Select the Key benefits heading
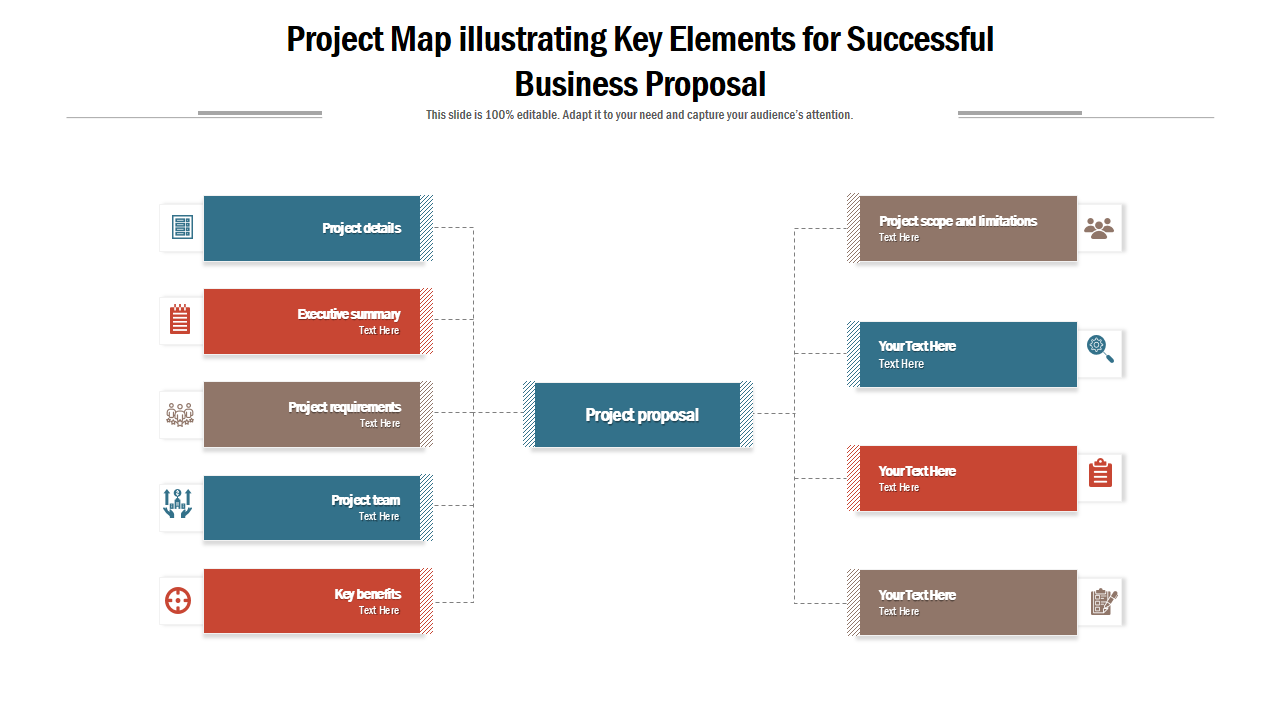The width and height of the screenshot is (1280, 720). [368, 594]
